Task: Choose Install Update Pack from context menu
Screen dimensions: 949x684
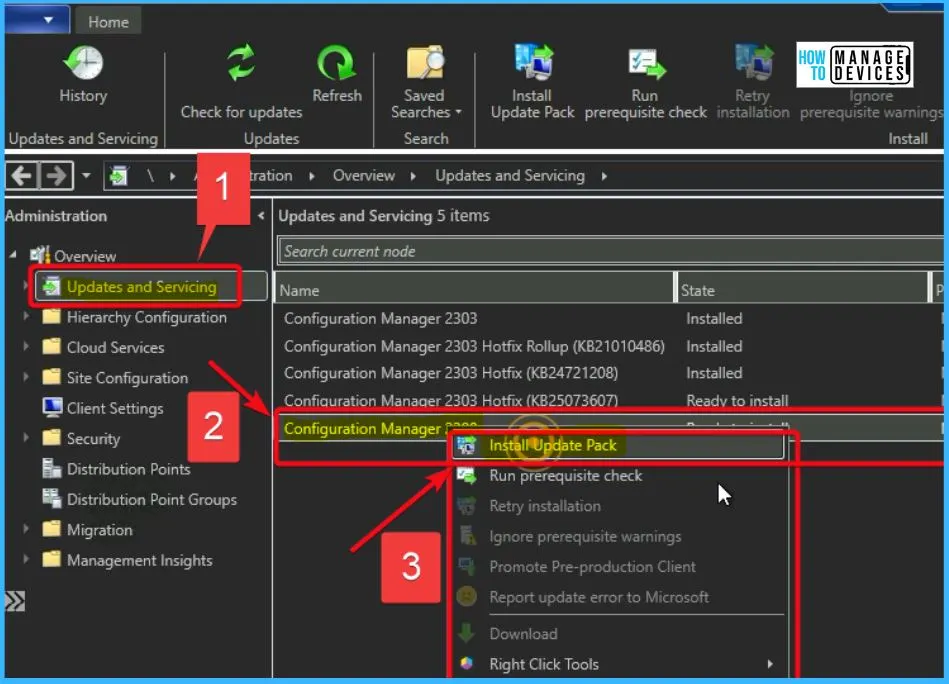Action: [618, 446]
